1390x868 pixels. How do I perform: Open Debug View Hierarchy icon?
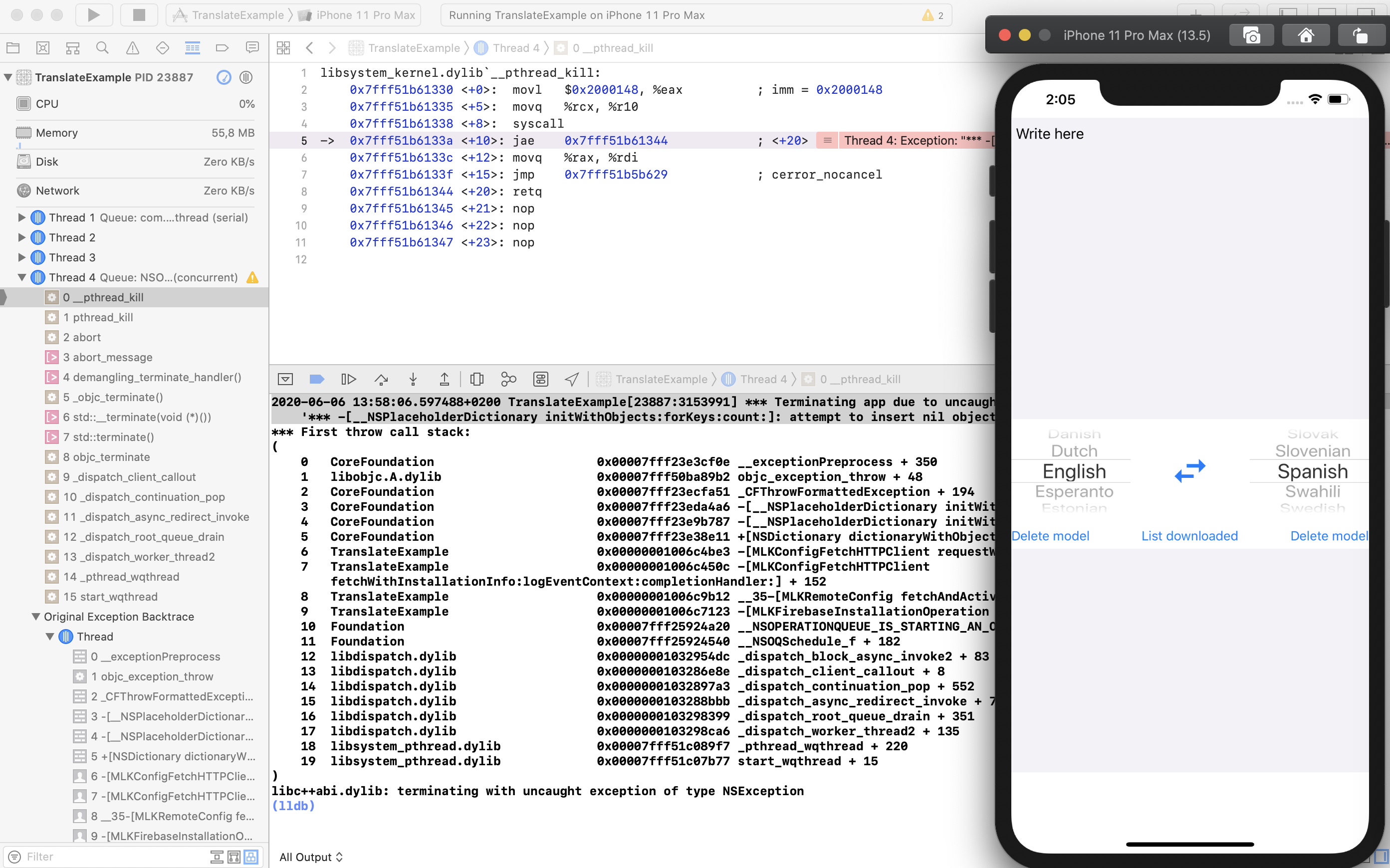pos(476,379)
